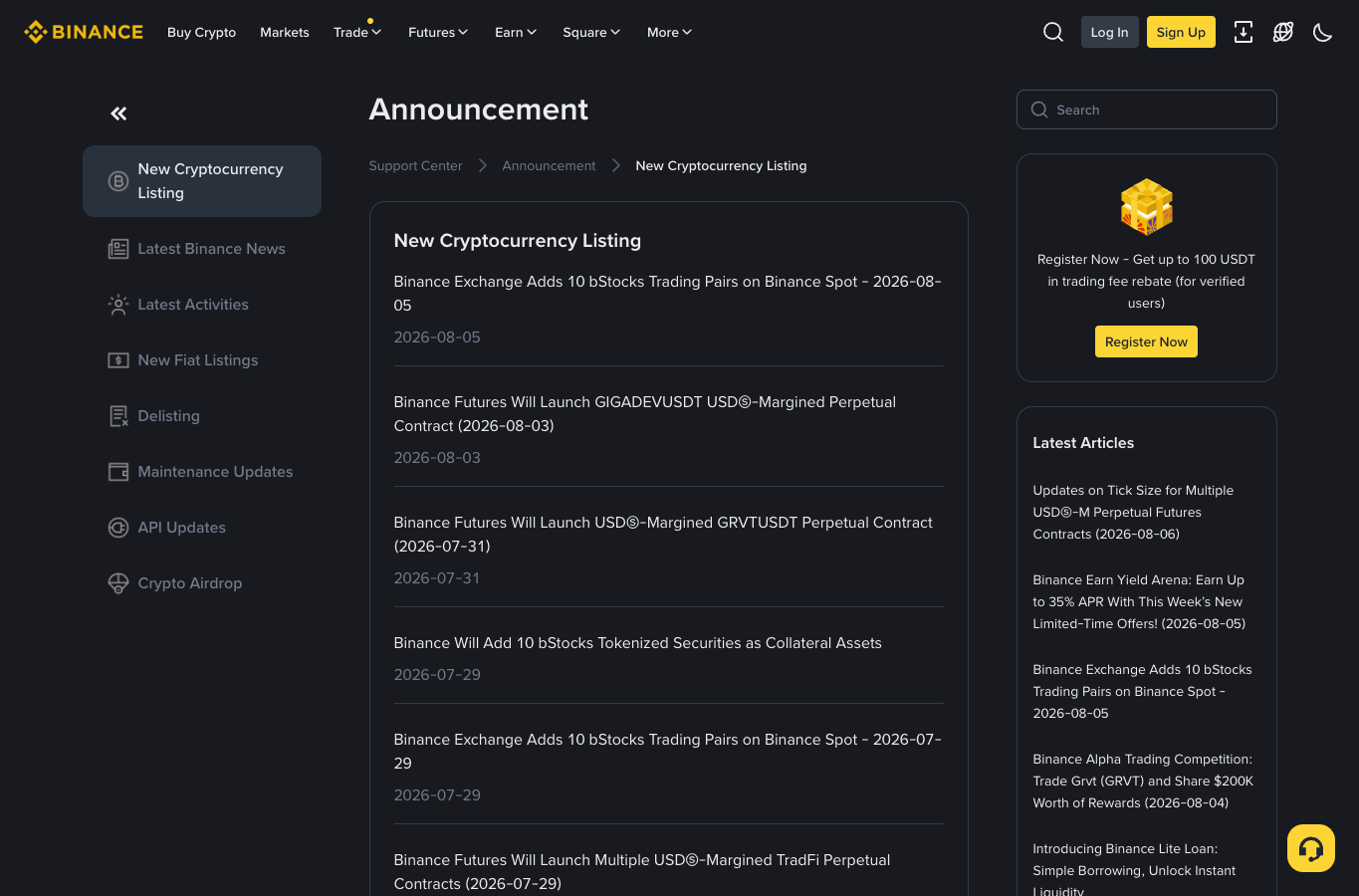The image size is (1359, 896).
Task: Open TradFi Perpetual Contracts announcement
Action: click(x=642, y=872)
